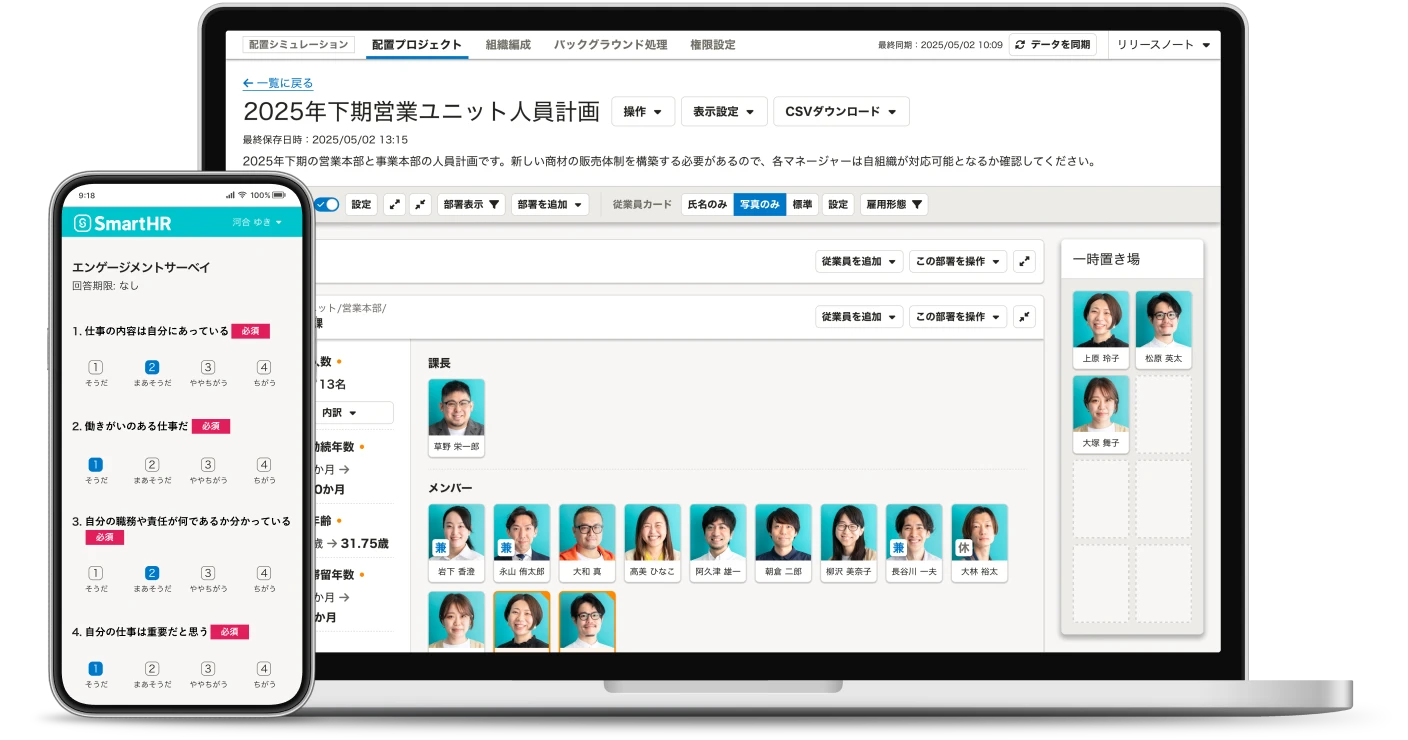Screen dimensions: 1408x740
Task: Open the 部署表示 filter with funnel icon
Action: tap(470, 205)
